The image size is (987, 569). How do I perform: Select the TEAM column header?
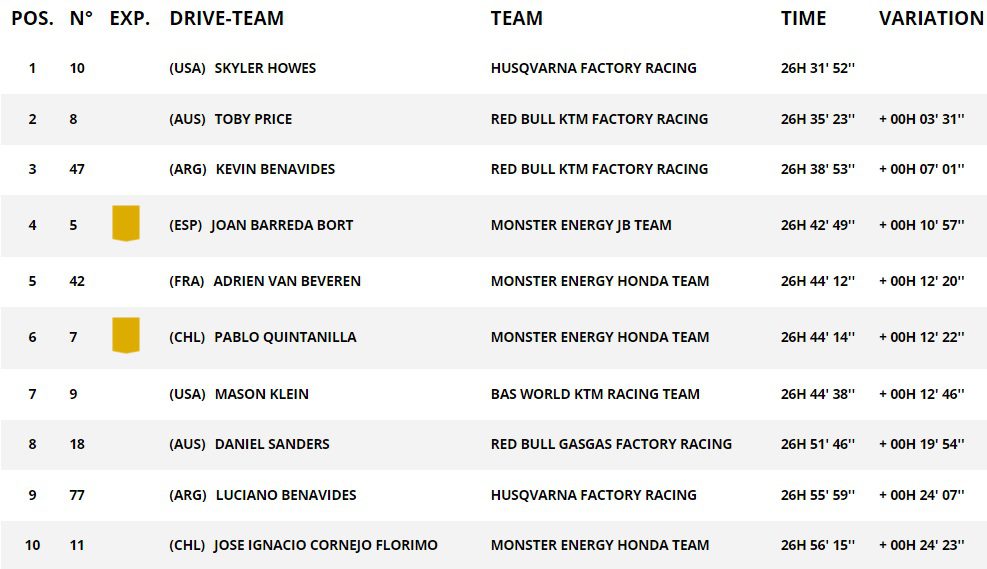point(516,18)
